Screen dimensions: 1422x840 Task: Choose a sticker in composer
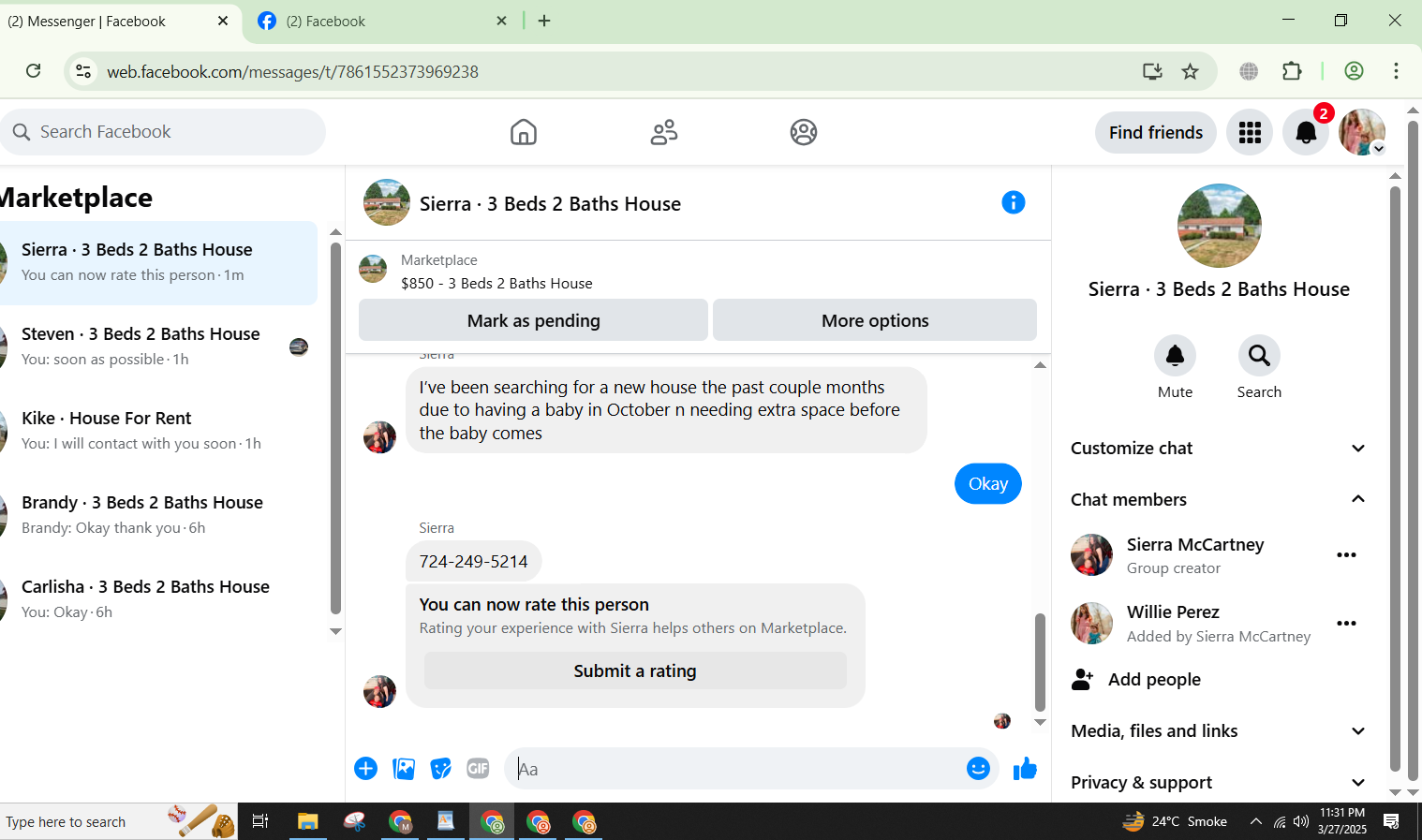pyautogui.click(x=441, y=769)
